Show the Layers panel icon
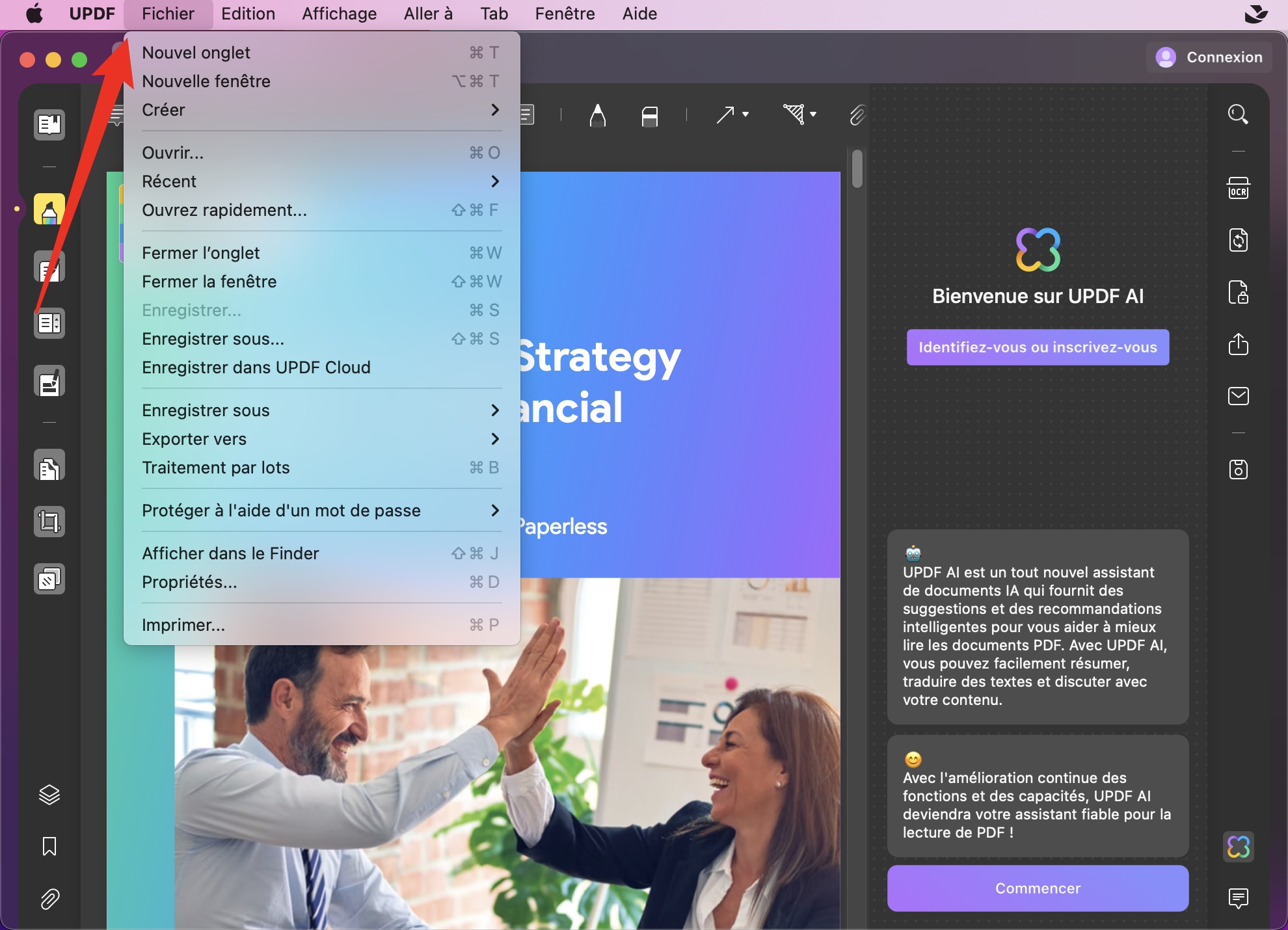Screen dimensions: 1288x930 pos(49,795)
